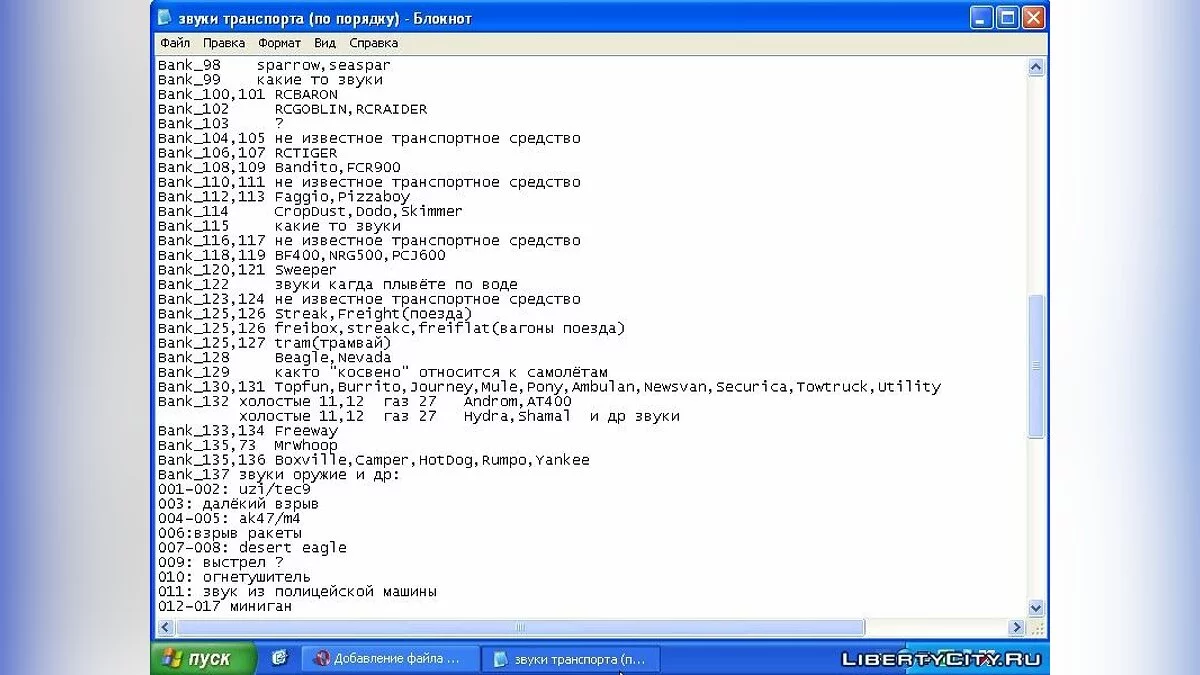This screenshot has width=1200, height=675.
Task: Open the Справка menu
Action: 373,43
